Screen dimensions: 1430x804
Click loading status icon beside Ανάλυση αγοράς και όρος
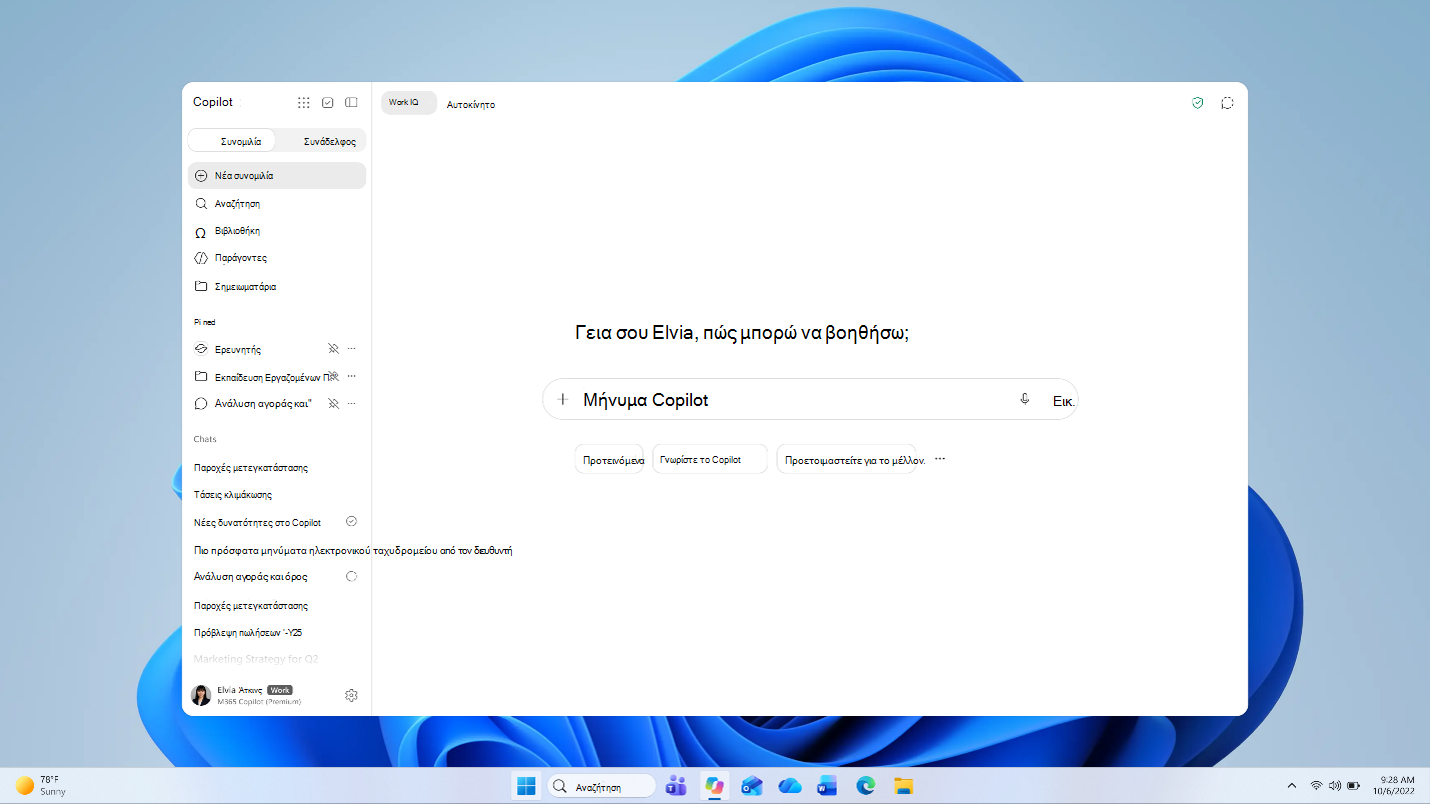click(x=352, y=577)
